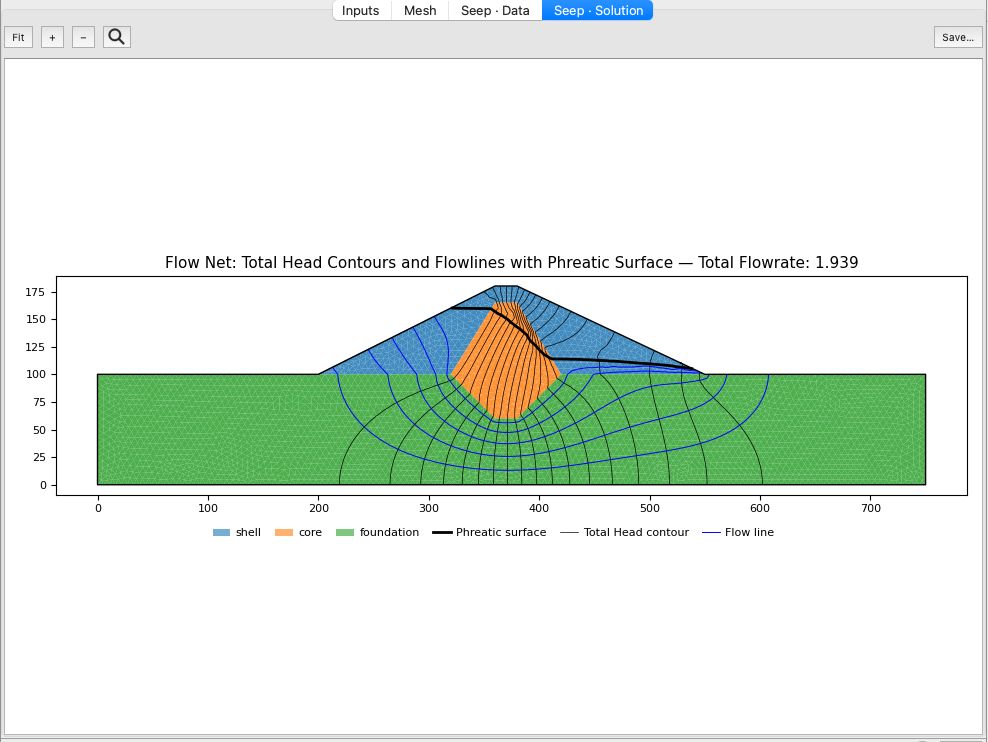Click the shell legend color swatch
The width and height of the screenshot is (988, 742).
click(221, 532)
